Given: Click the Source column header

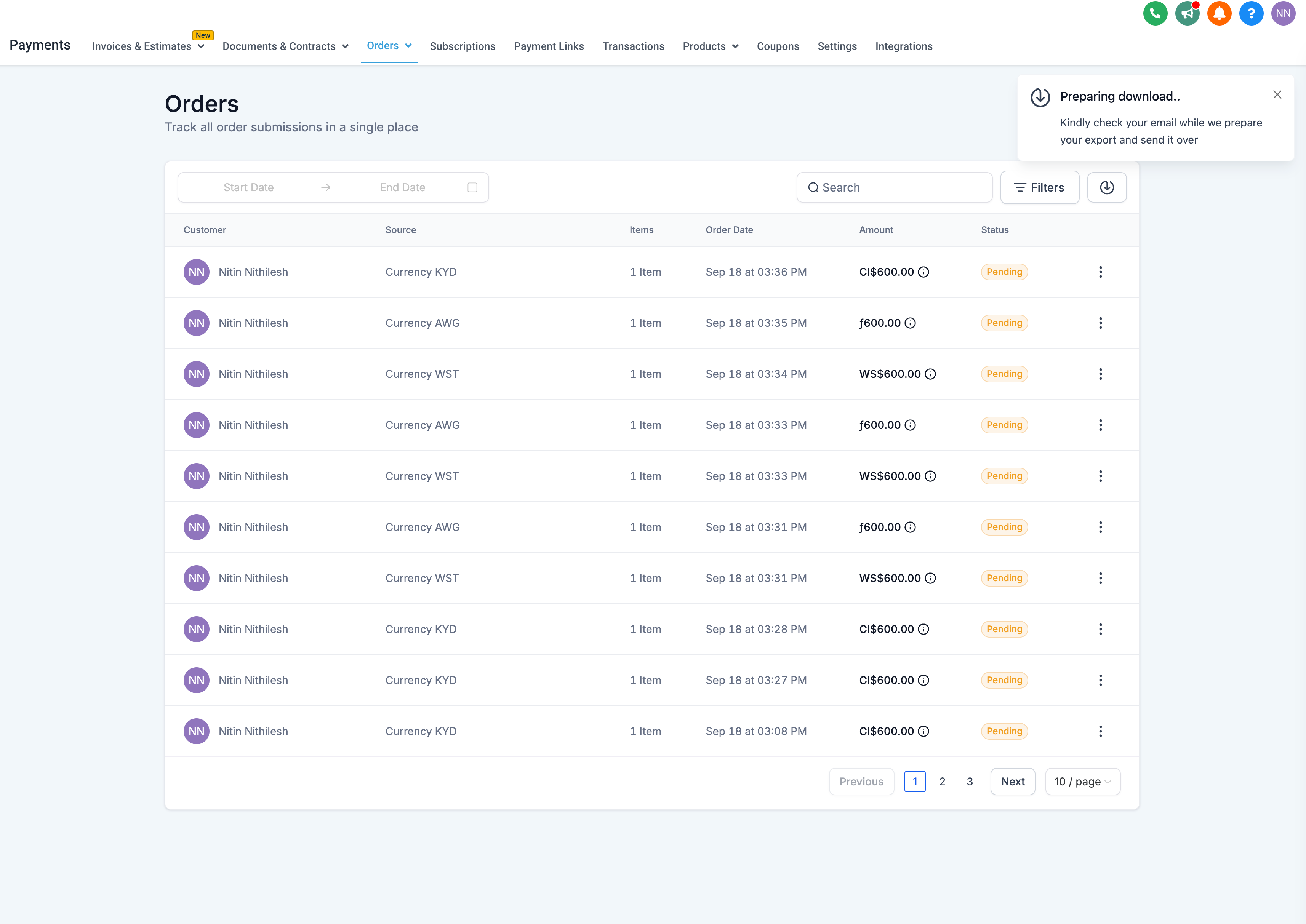Looking at the screenshot, I should tap(400, 230).
